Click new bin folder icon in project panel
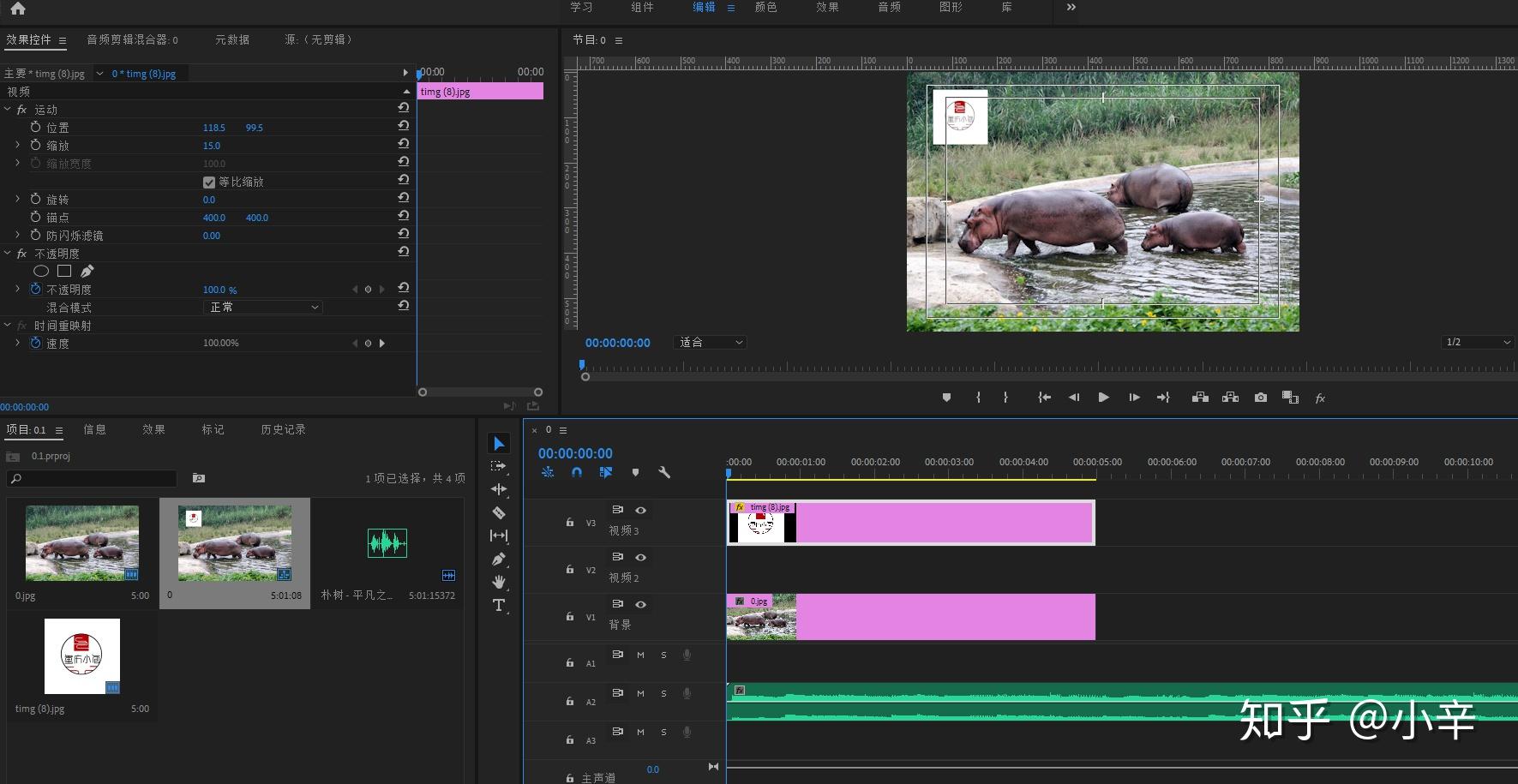The width and height of the screenshot is (1518, 784). (x=199, y=478)
